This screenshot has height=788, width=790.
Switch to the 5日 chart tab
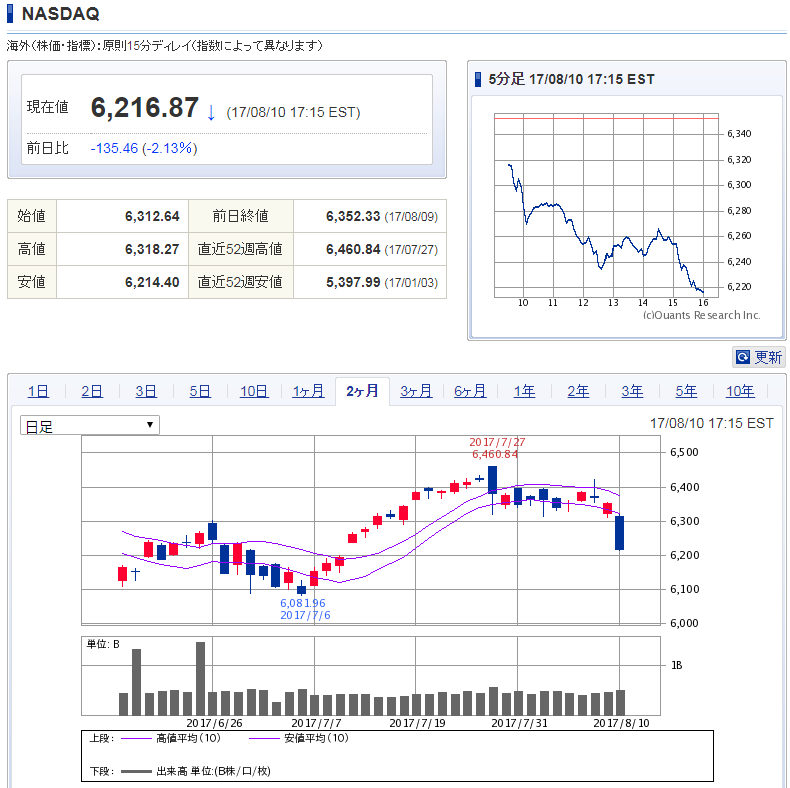point(200,391)
